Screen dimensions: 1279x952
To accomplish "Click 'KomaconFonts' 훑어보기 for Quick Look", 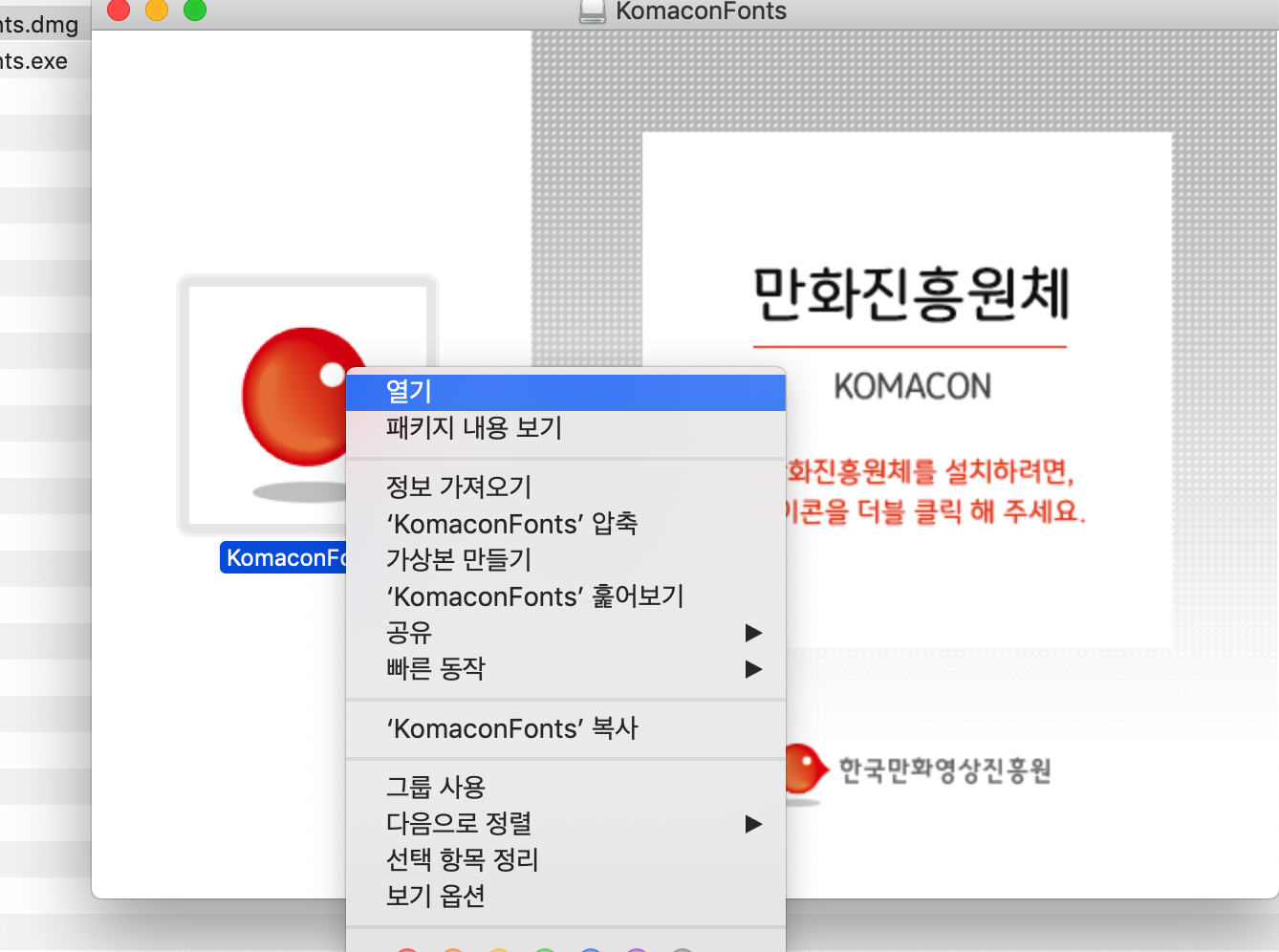I will point(566,596).
